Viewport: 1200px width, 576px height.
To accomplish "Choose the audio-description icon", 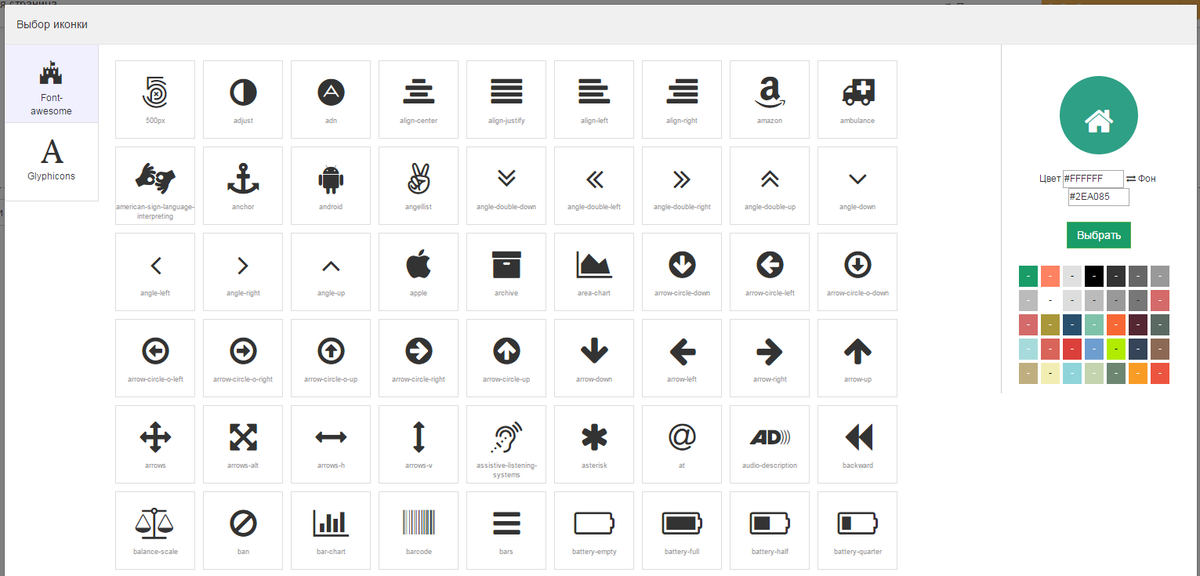I will coord(770,444).
